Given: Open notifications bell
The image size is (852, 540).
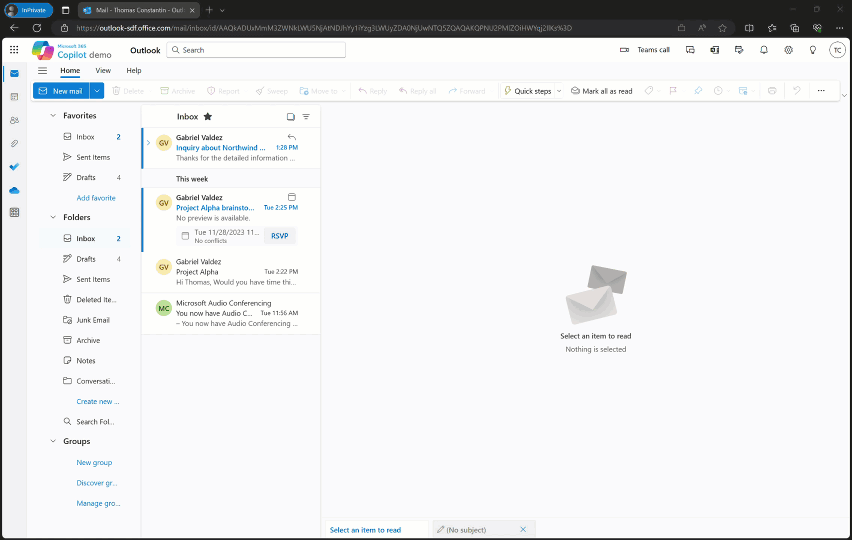Looking at the screenshot, I should point(764,50).
